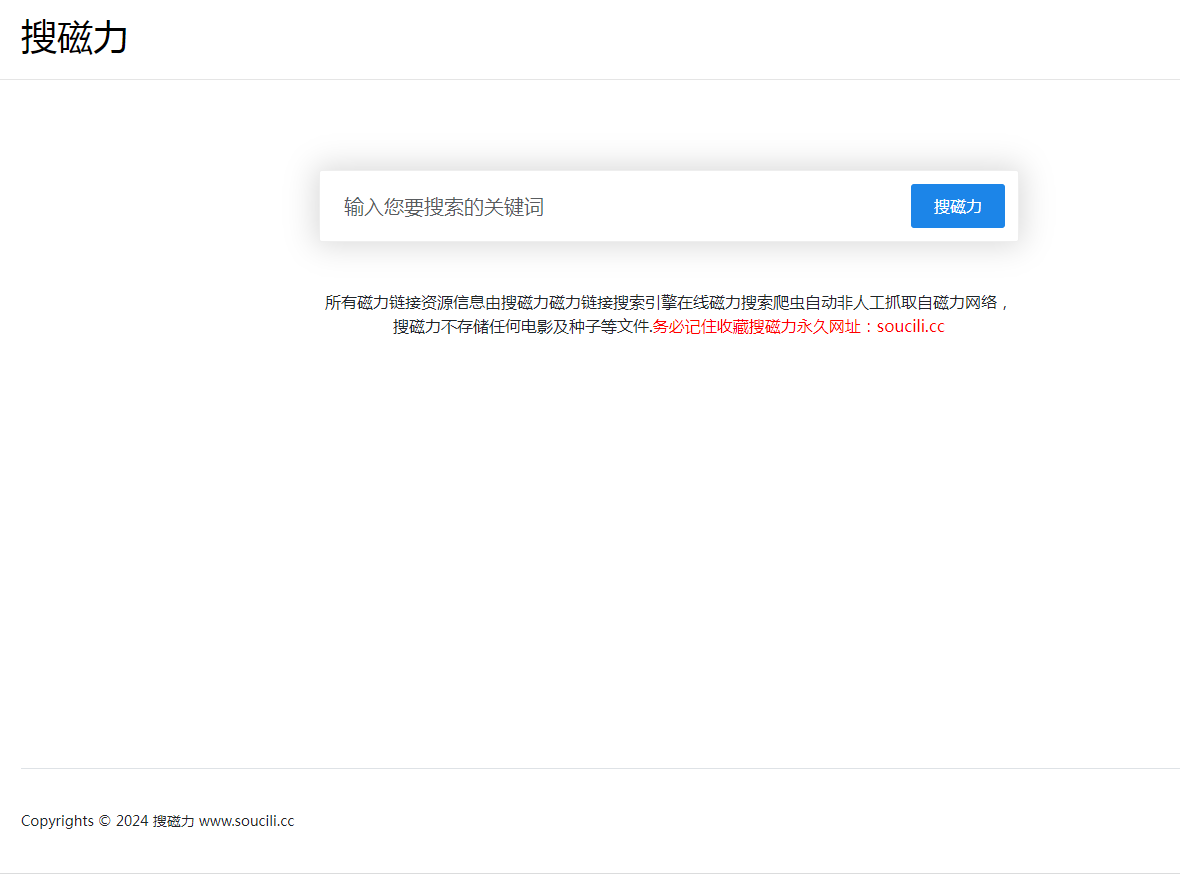Image resolution: width=1180 pixels, height=874 pixels.
Task: Click the footer www.soucili.cc text
Action: click(245, 820)
